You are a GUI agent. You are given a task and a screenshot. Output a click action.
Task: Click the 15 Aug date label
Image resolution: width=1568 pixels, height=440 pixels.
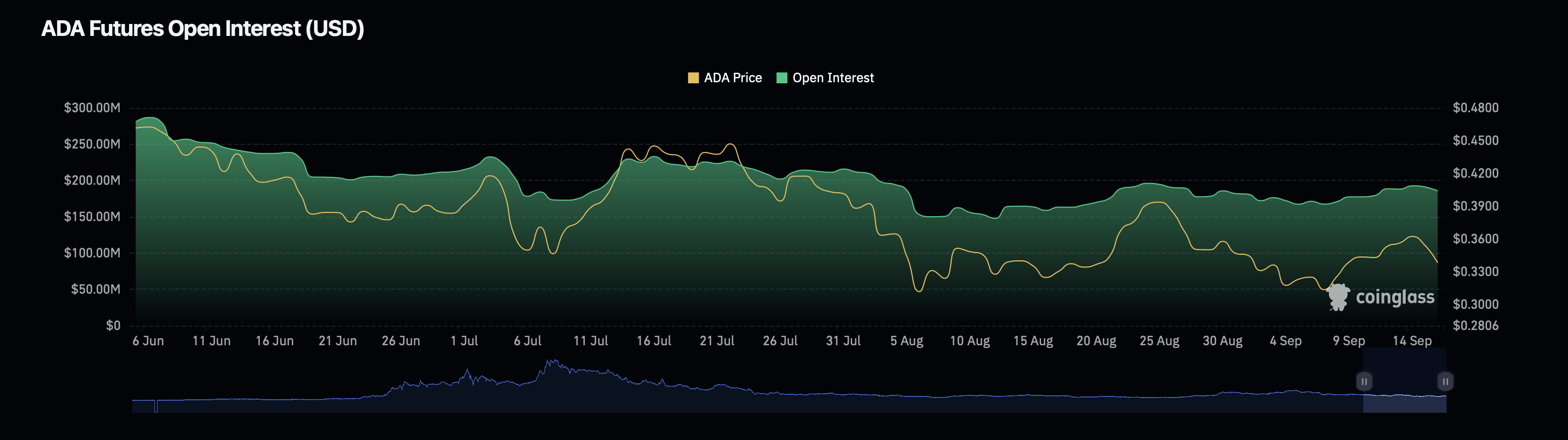pos(1033,341)
